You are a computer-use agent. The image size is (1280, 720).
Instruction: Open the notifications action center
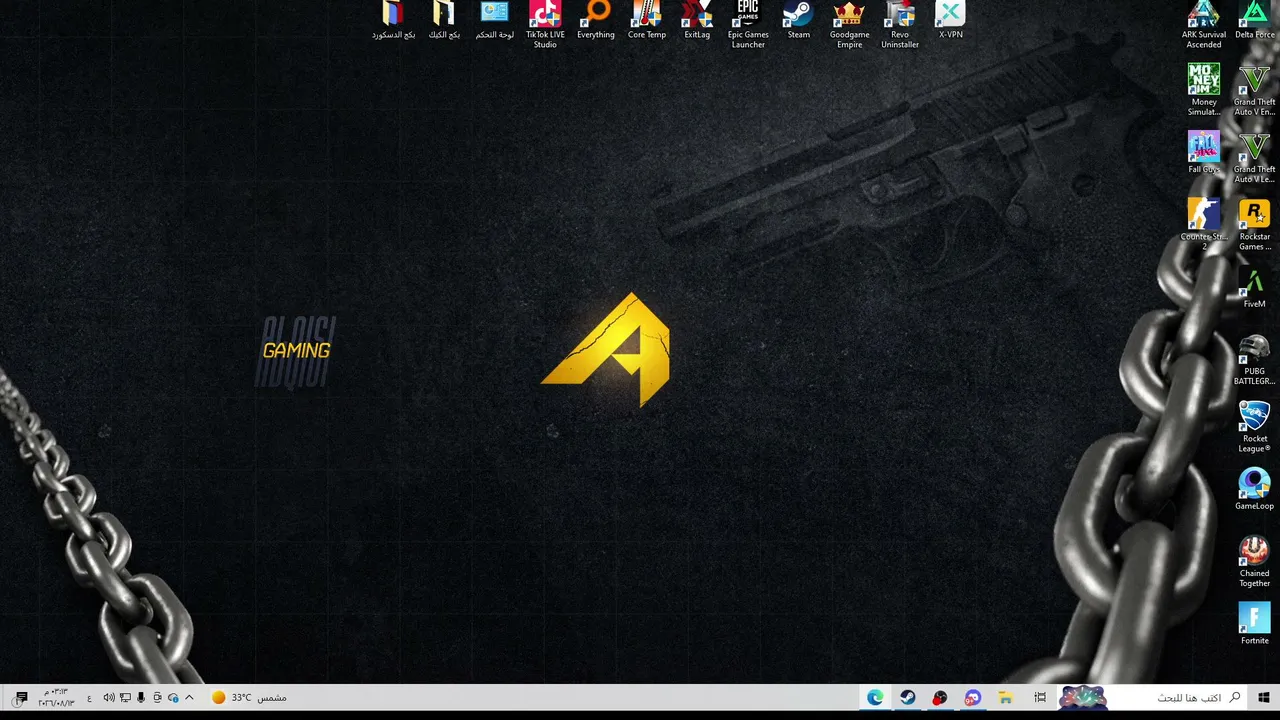click(x=20, y=697)
